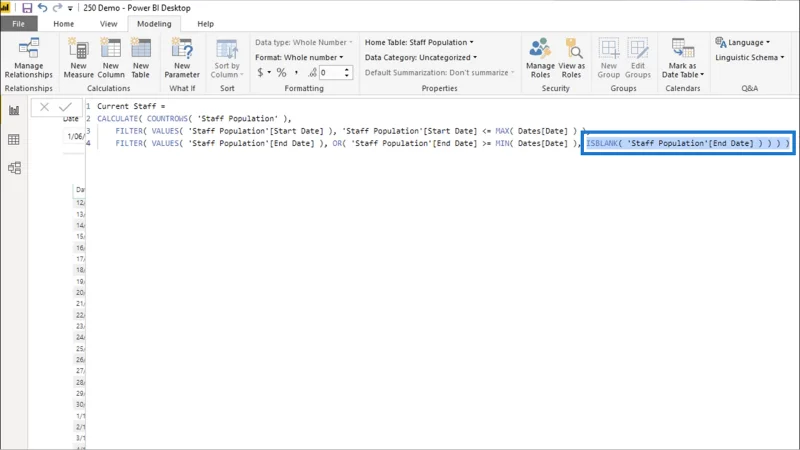
Task: Click the New Group icon
Action: (609, 58)
